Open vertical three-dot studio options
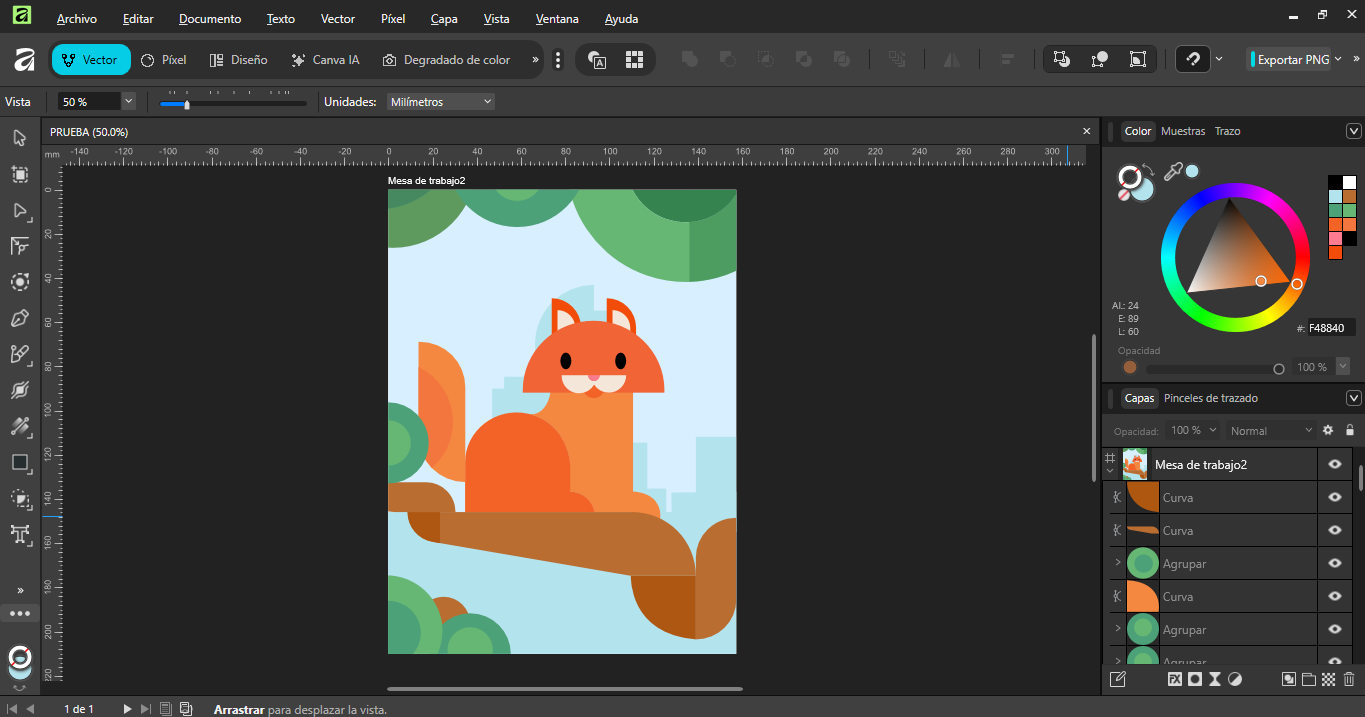 558,60
